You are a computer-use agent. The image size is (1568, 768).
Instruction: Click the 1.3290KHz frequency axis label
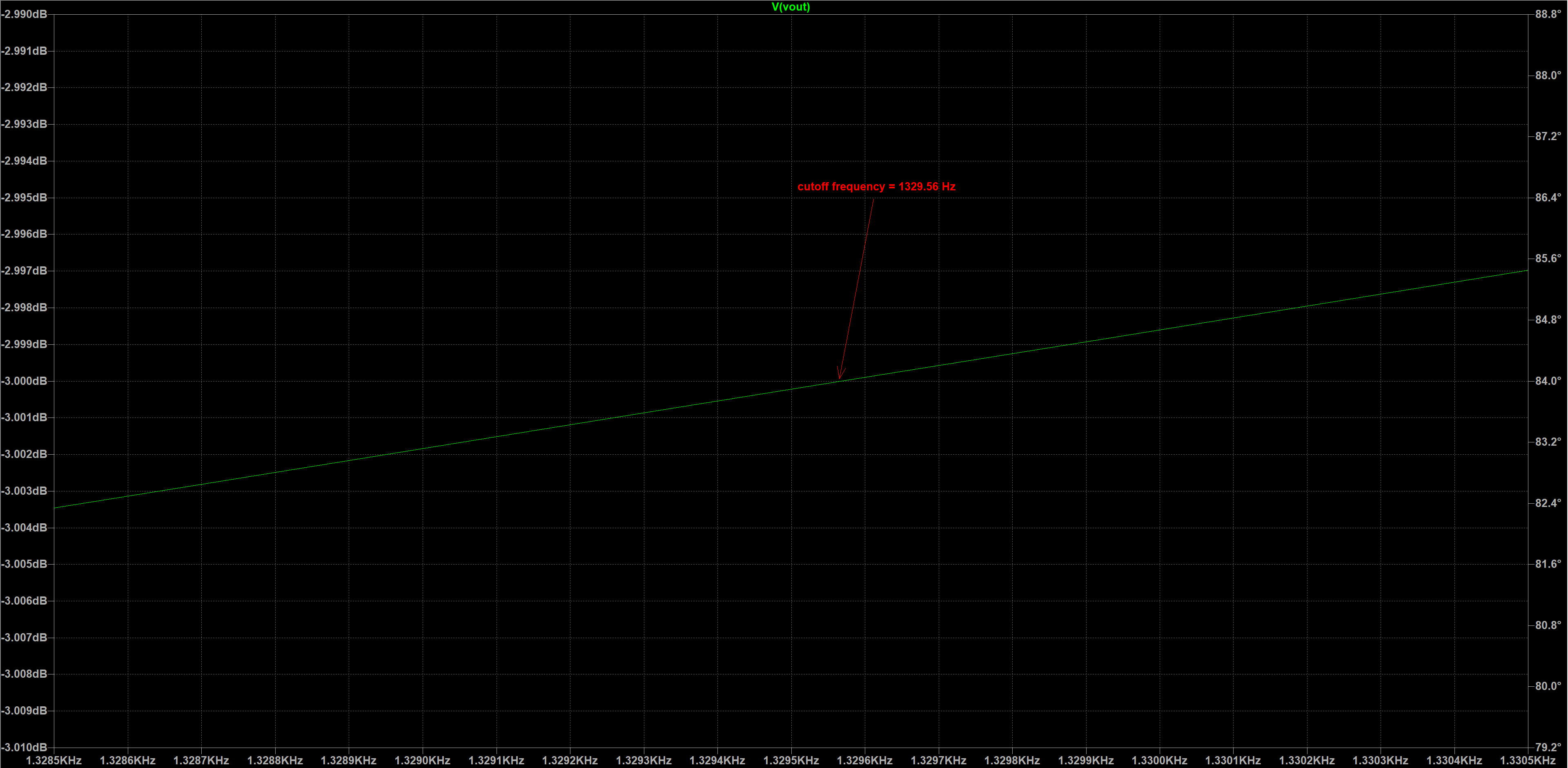point(423,761)
